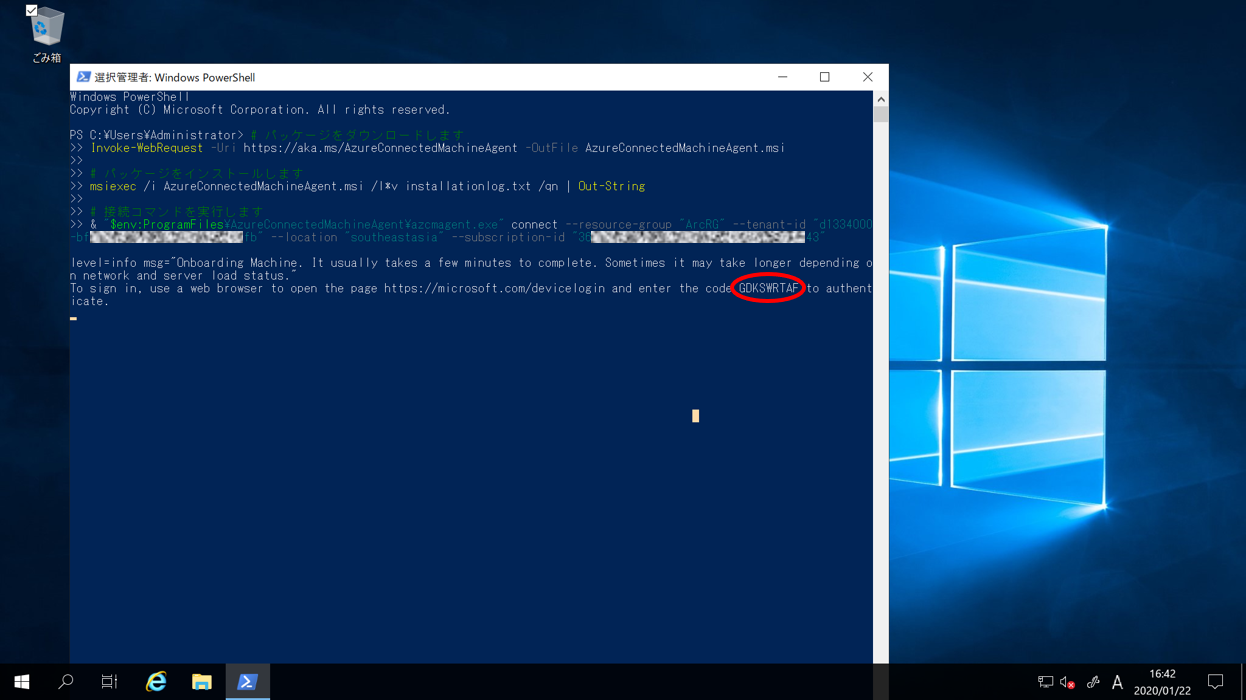Viewport: 1246px width, 700px height.
Task: Click the "southeastasia" location value
Action: point(391,238)
